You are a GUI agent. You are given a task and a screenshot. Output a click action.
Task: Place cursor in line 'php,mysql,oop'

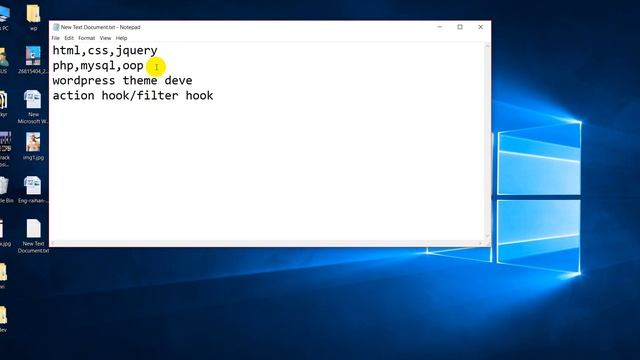(98, 65)
